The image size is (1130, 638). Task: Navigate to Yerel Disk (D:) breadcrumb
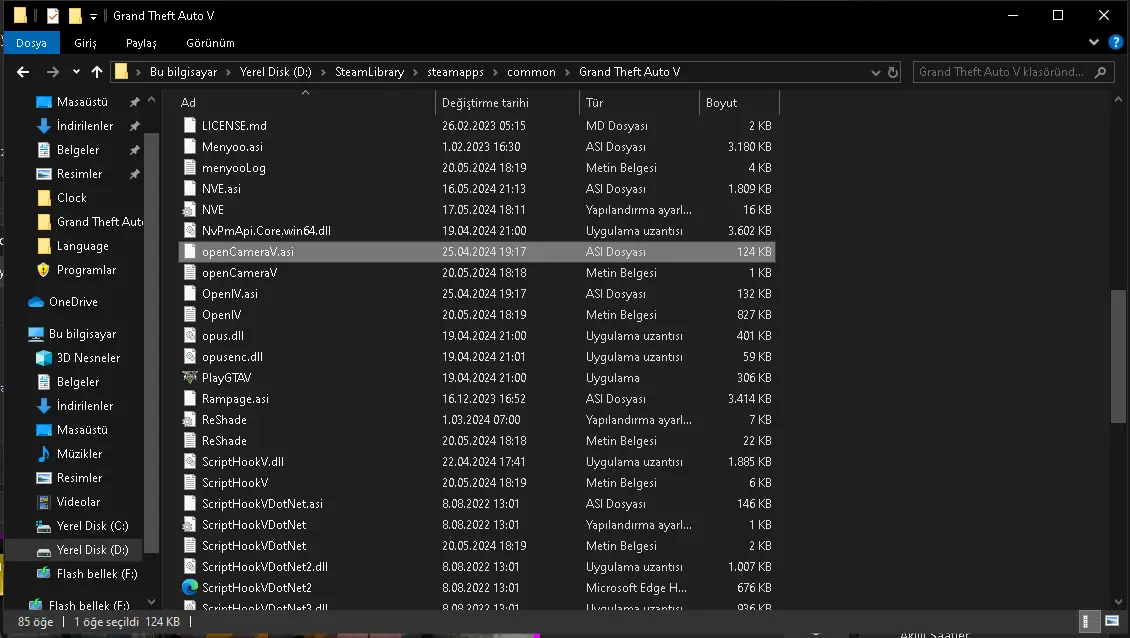tap(276, 72)
